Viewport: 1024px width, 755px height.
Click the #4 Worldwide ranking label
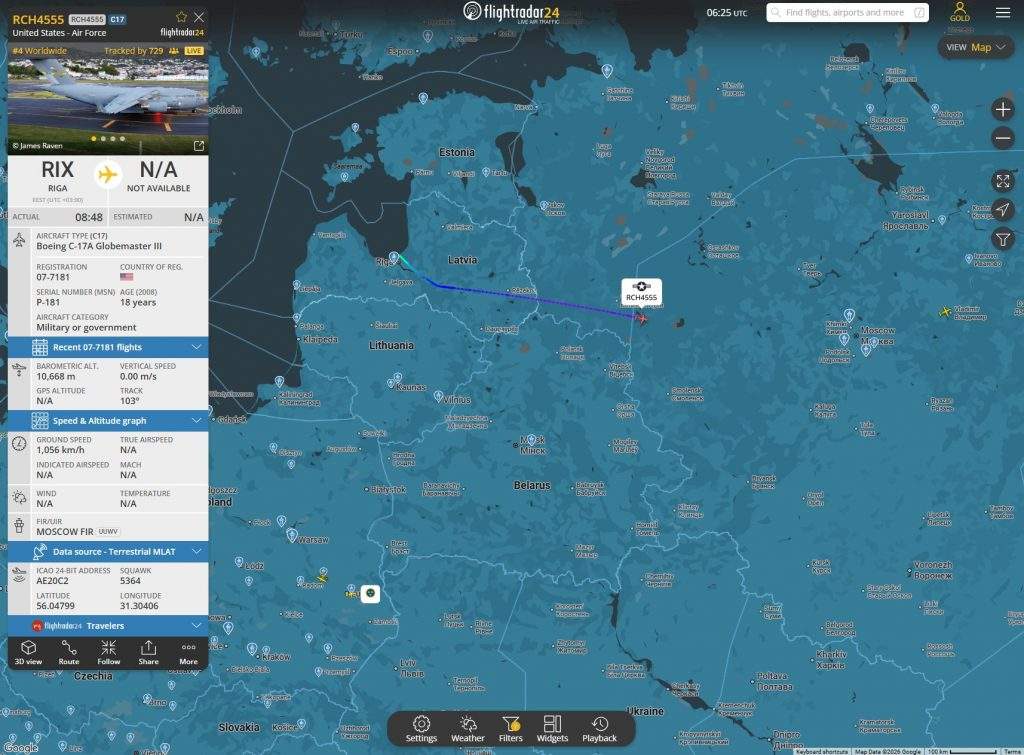(x=40, y=50)
